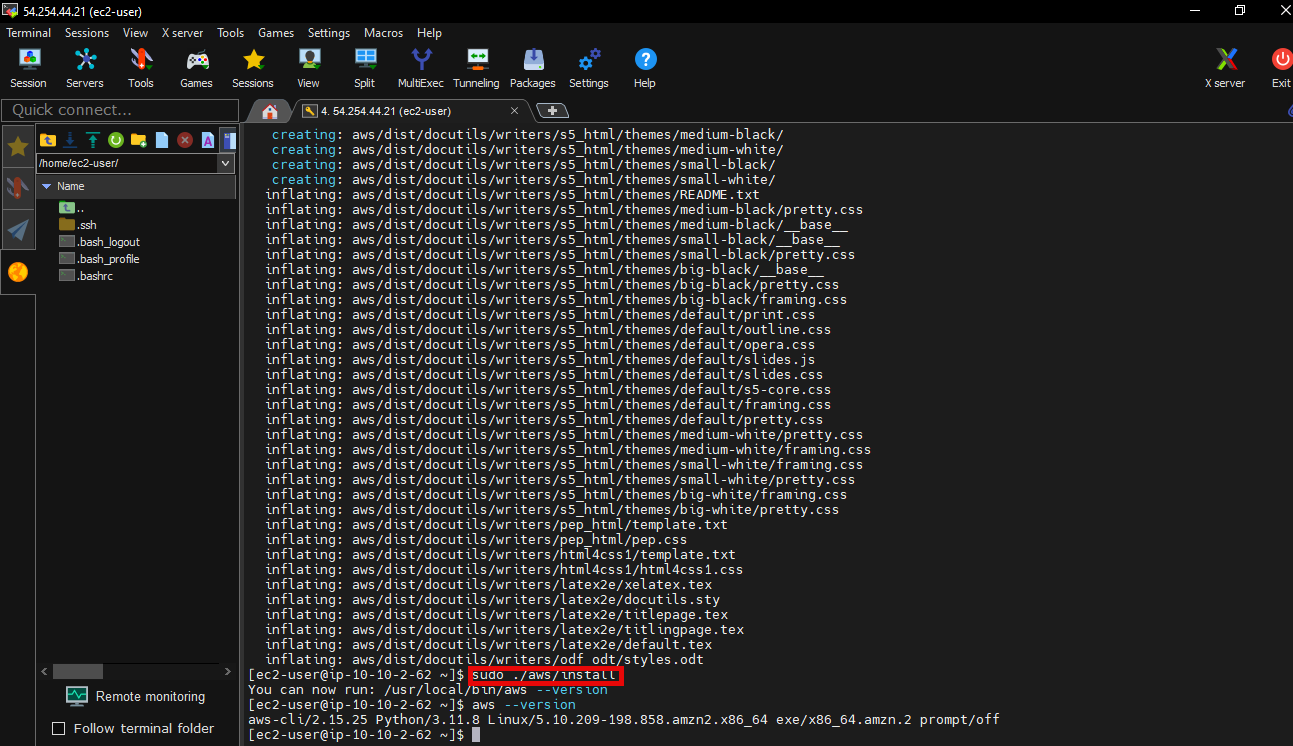The image size is (1293, 746).
Task: Expand the remote path dropdown arrow
Action: (226, 163)
